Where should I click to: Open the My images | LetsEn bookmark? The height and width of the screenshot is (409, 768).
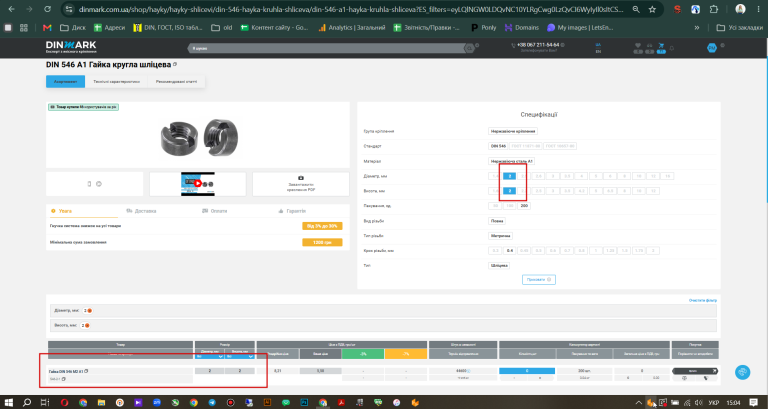(x=580, y=28)
